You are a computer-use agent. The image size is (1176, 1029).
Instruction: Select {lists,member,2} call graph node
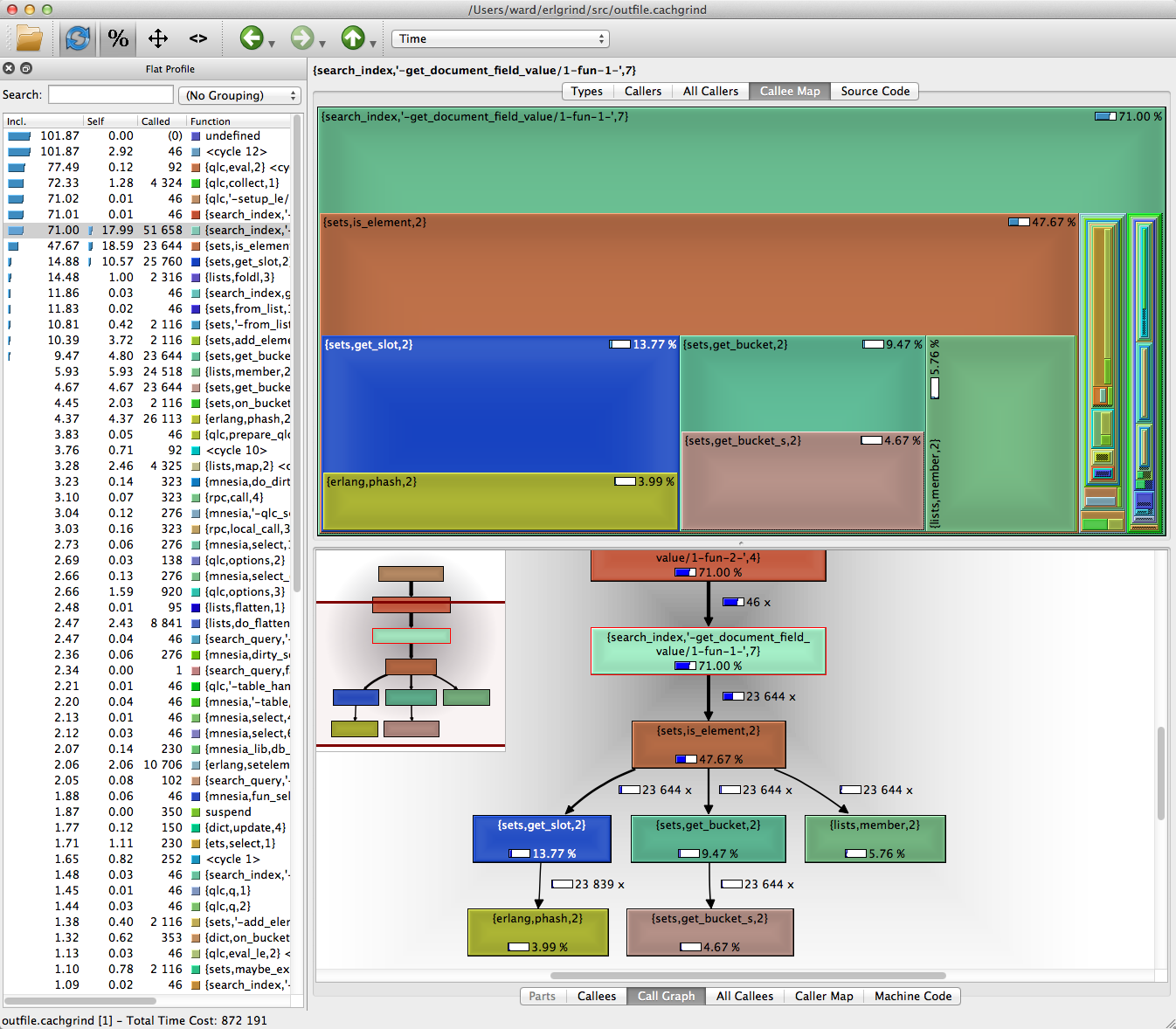pos(875,839)
